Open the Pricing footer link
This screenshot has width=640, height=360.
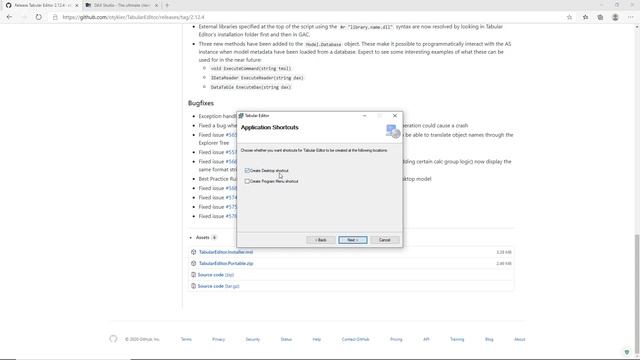pos(396,340)
